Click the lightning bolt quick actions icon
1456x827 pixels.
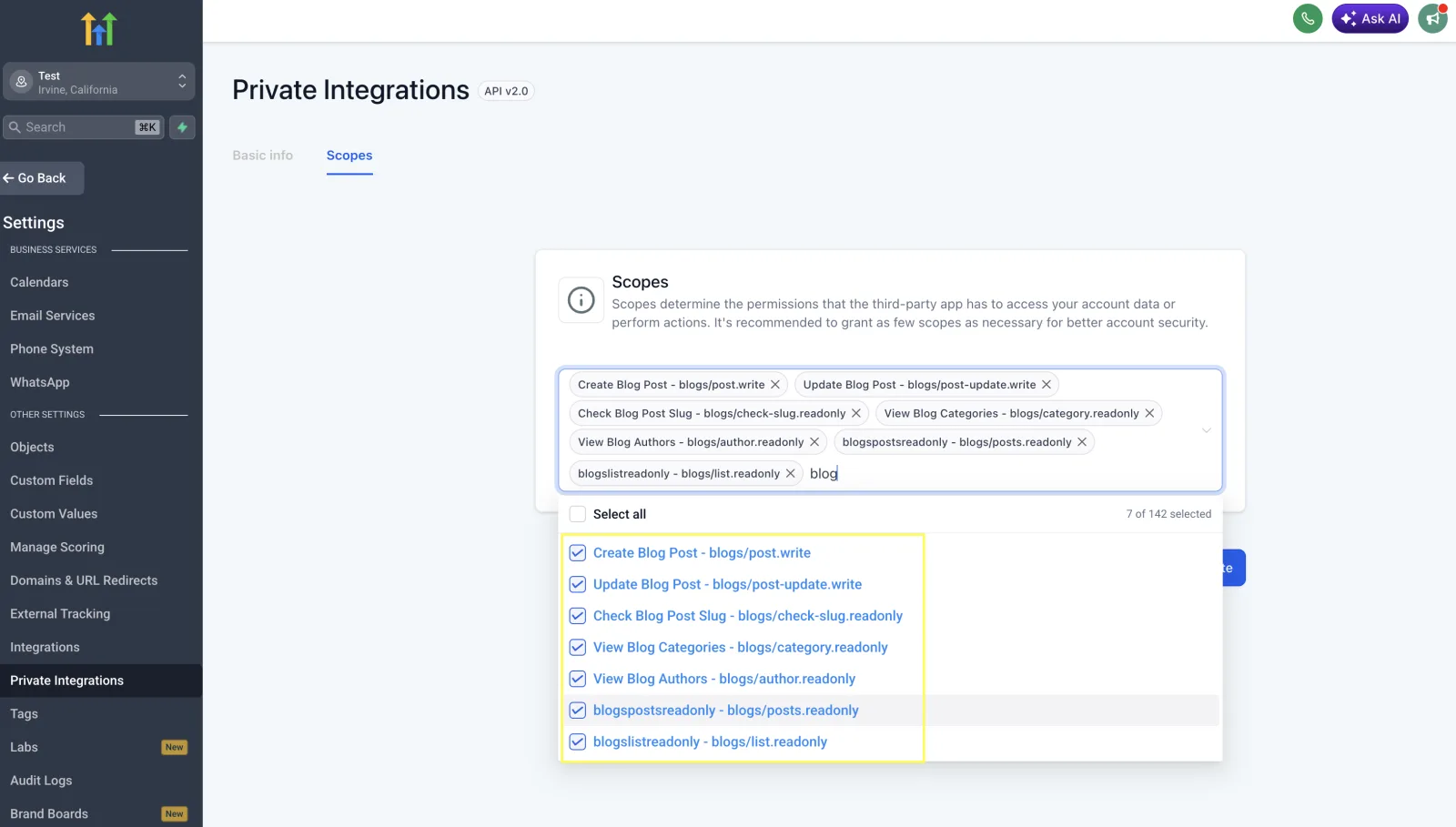[x=183, y=127]
